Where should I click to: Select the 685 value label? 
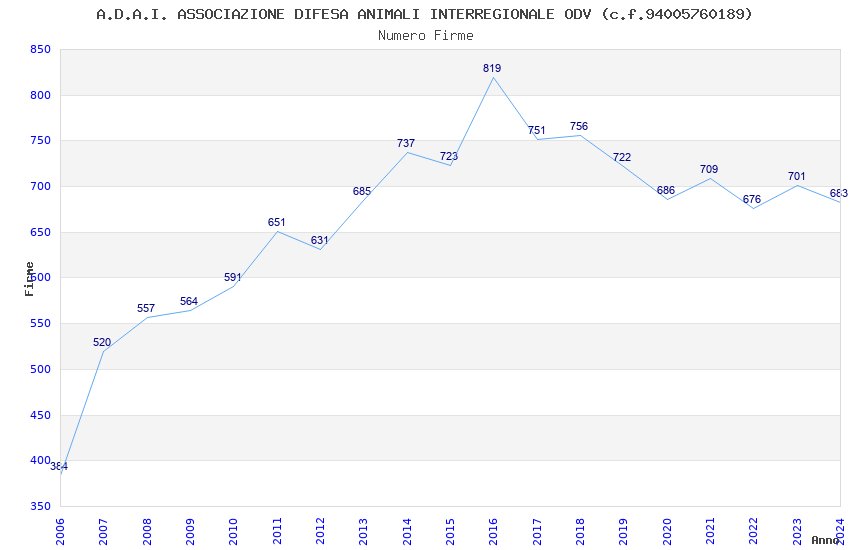(362, 191)
